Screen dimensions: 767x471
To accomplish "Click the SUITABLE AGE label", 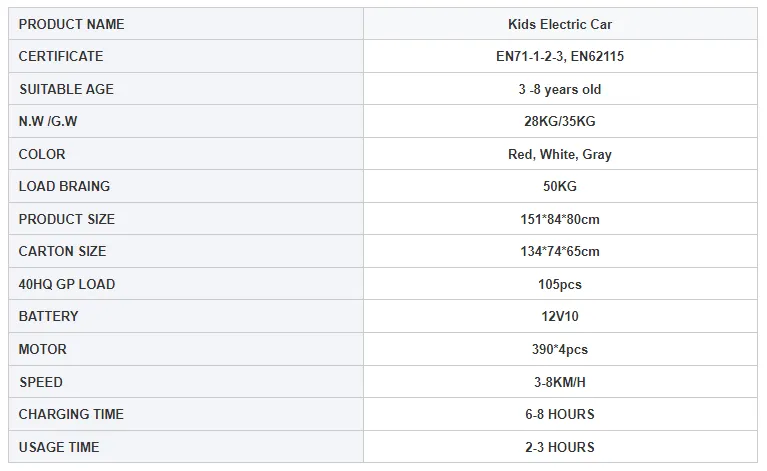I will tap(66, 89).
